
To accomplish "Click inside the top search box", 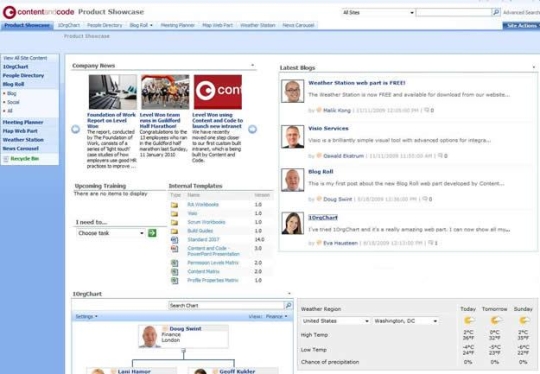I will [x=454, y=12].
